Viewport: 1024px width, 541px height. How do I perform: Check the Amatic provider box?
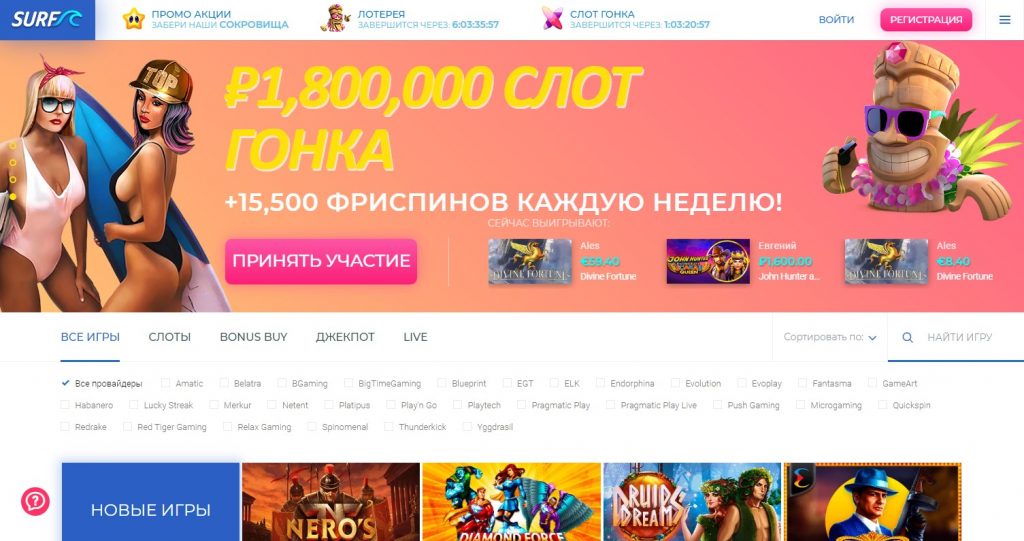[166, 384]
